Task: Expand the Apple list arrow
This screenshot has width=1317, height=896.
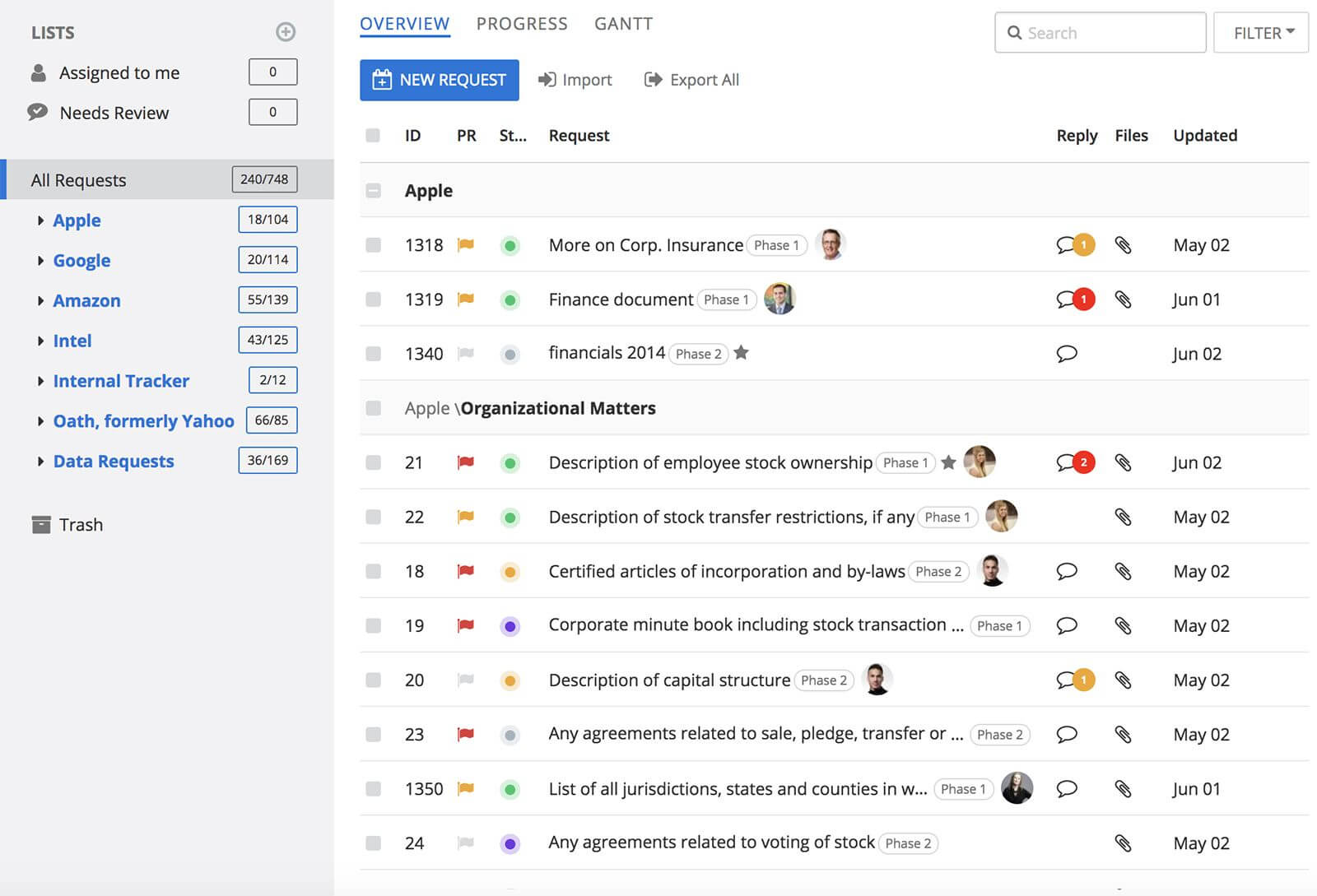Action: click(40, 221)
